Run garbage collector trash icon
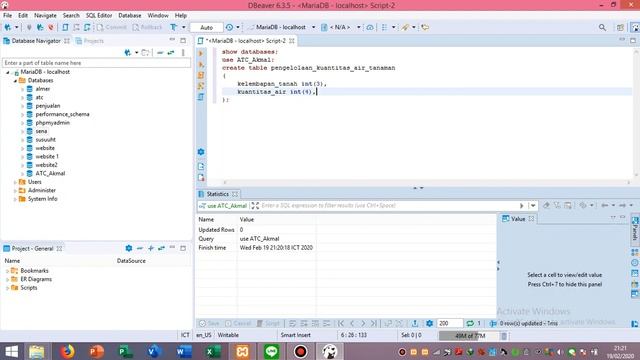The height and width of the screenshot is (360, 640). [x=504, y=336]
